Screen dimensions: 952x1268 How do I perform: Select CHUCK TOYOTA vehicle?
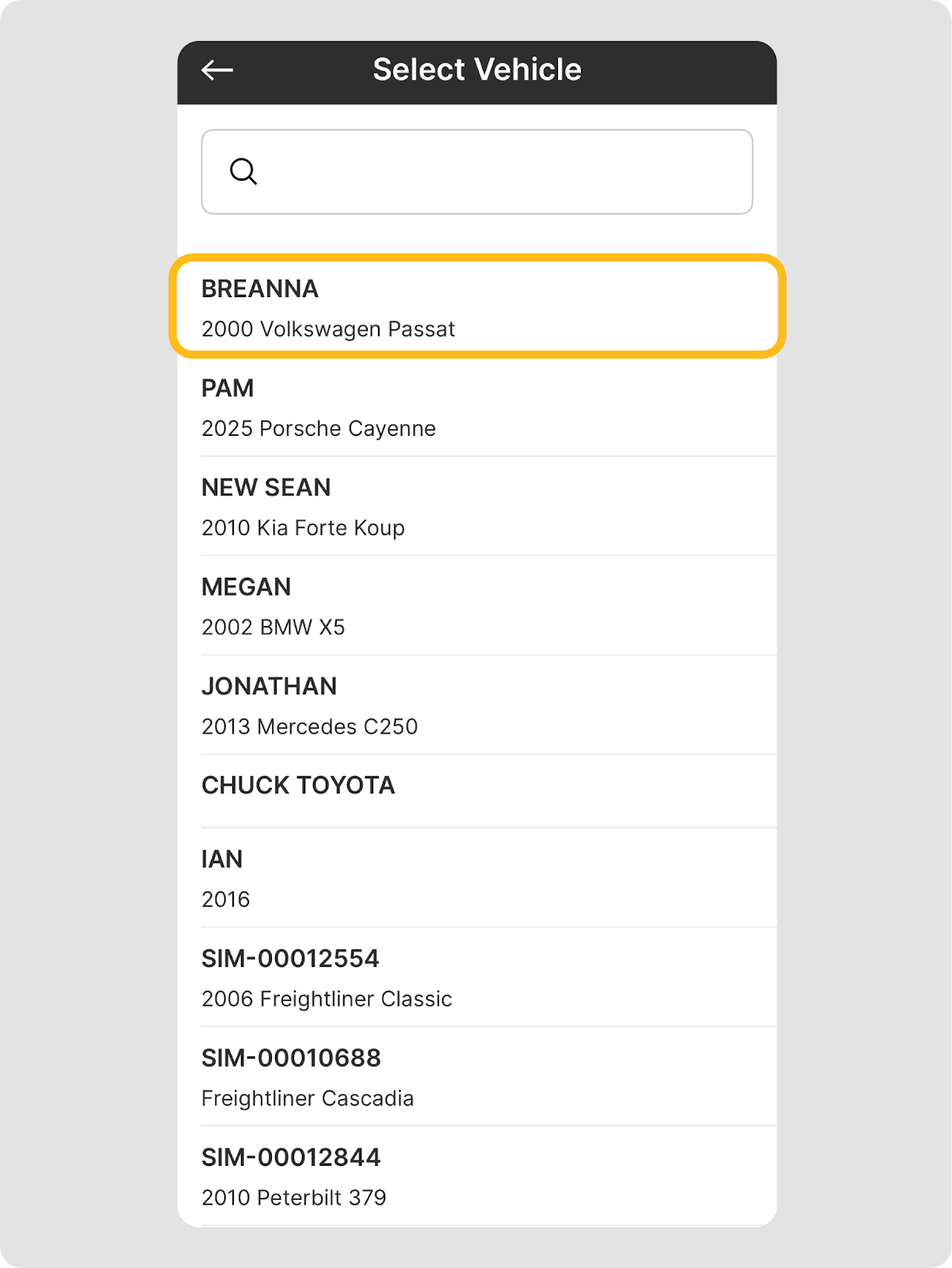[298, 785]
